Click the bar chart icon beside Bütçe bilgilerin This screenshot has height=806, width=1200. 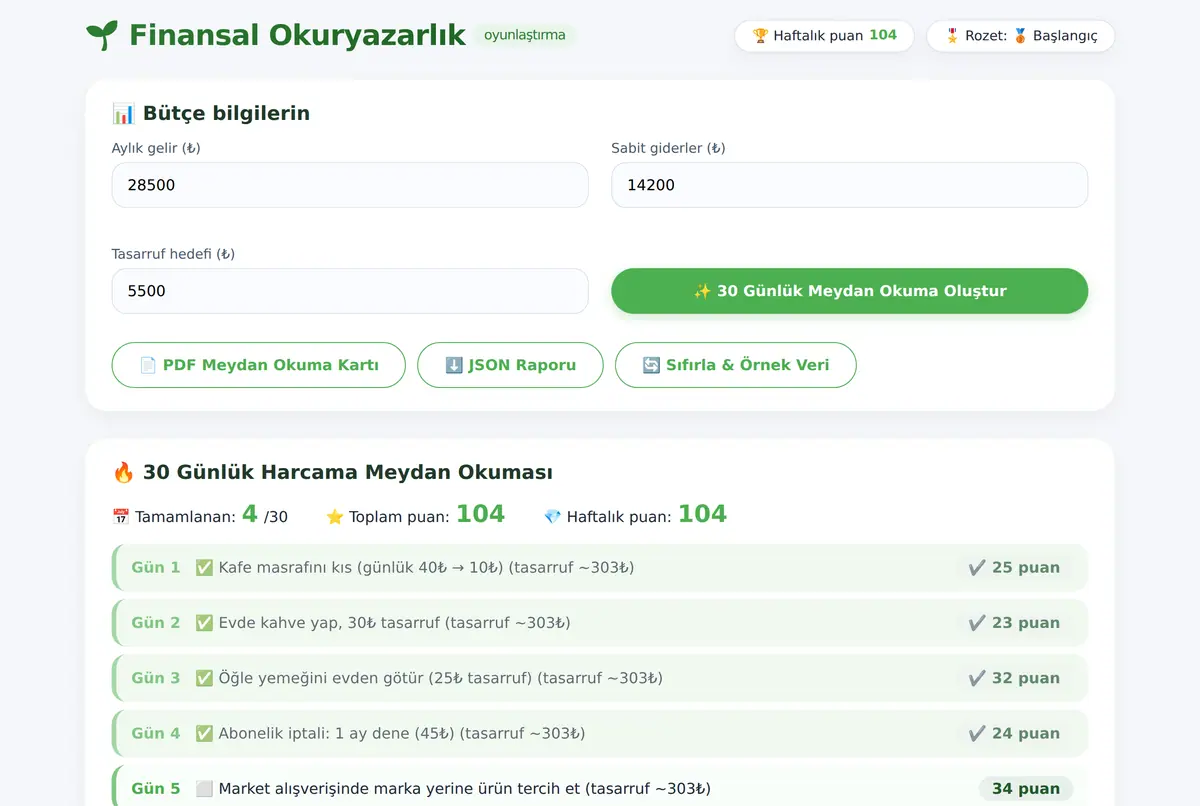pyautogui.click(x=124, y=113)
